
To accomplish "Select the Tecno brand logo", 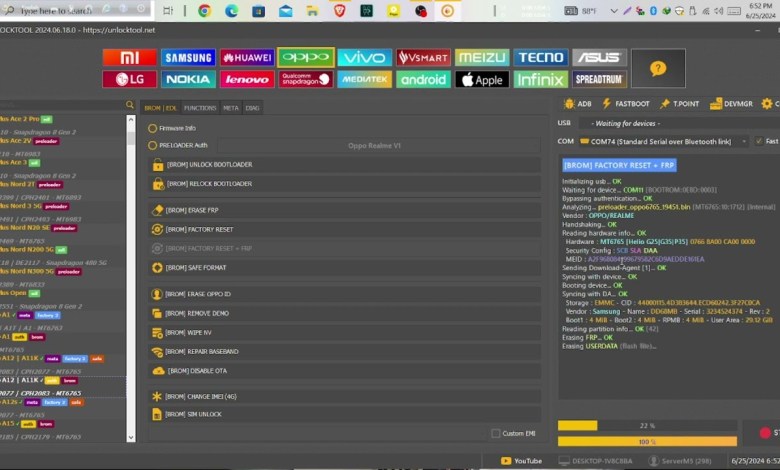I will [x=541, y=58].
